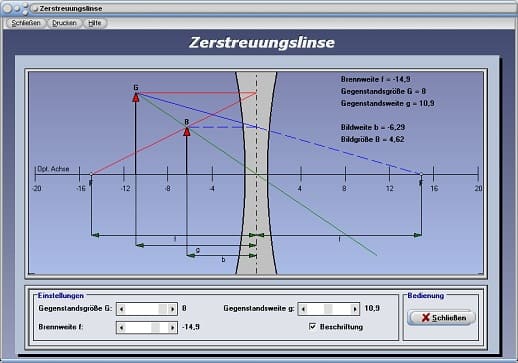The image size is (518, 363).
Task: Open the Drucken menu item
Action: click(64, 23)
